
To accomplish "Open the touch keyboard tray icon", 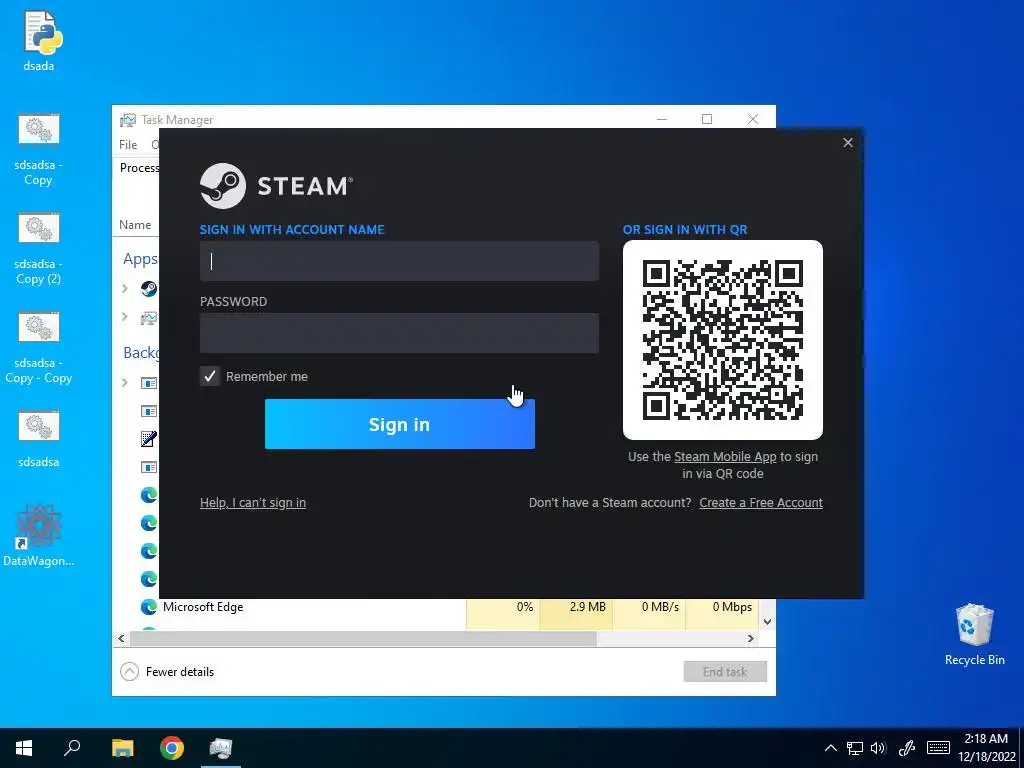I will (x=938, y=748).
